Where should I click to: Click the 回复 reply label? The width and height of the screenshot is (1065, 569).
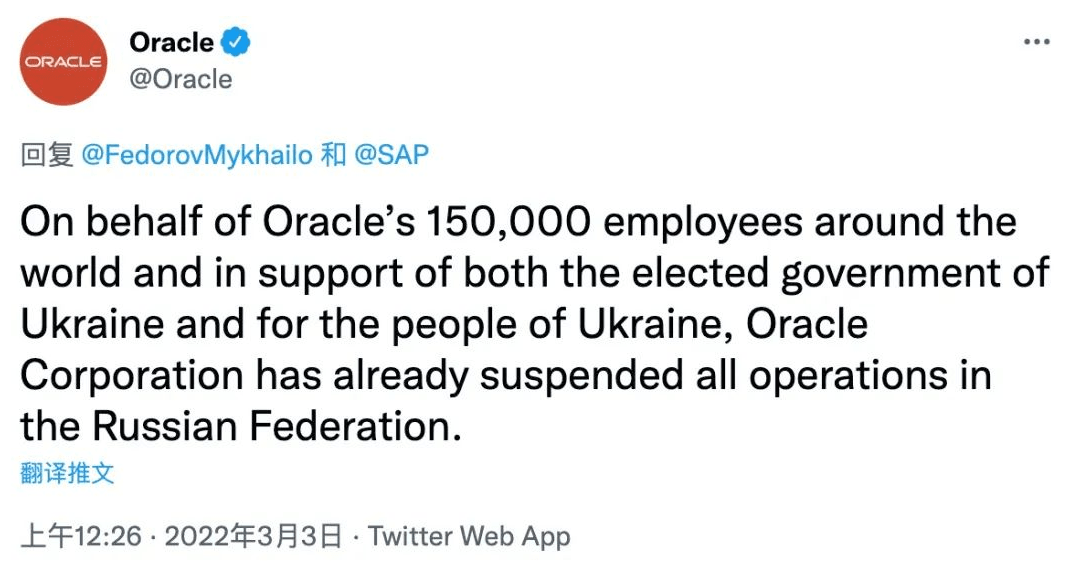pyautogui.click(x=47, y=155)
